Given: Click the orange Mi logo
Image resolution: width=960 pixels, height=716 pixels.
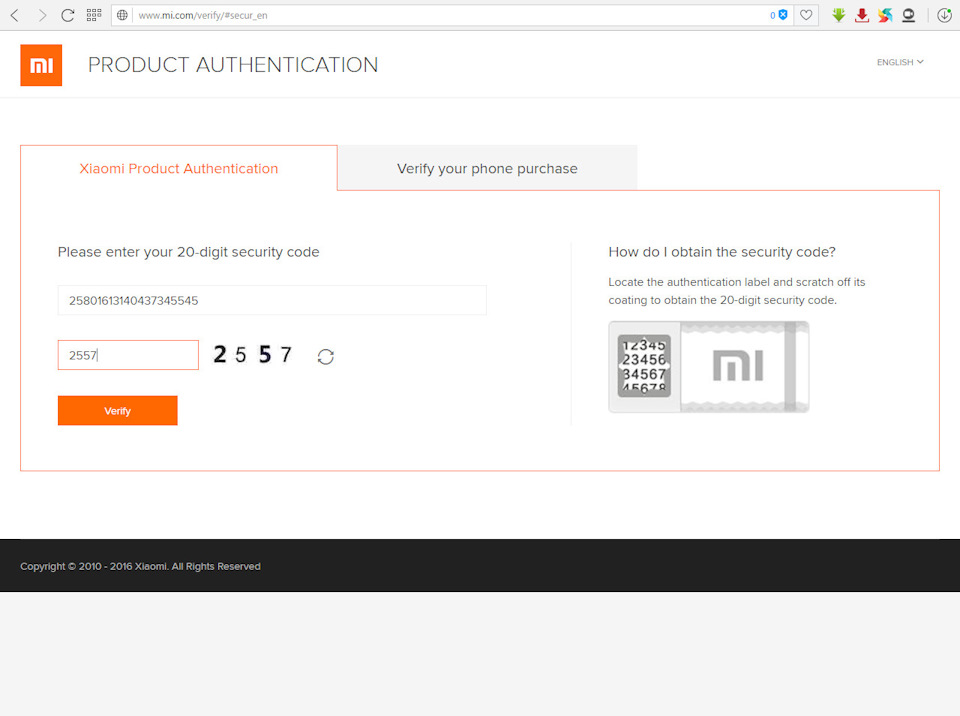Looking at the screenshot, I should [41, 65].
